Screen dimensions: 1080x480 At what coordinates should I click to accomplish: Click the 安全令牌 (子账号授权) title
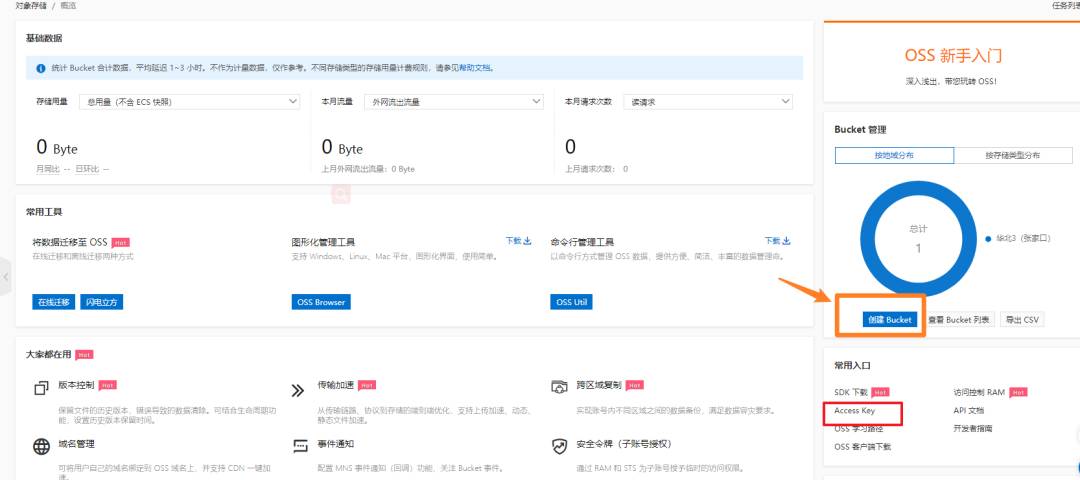624,444
